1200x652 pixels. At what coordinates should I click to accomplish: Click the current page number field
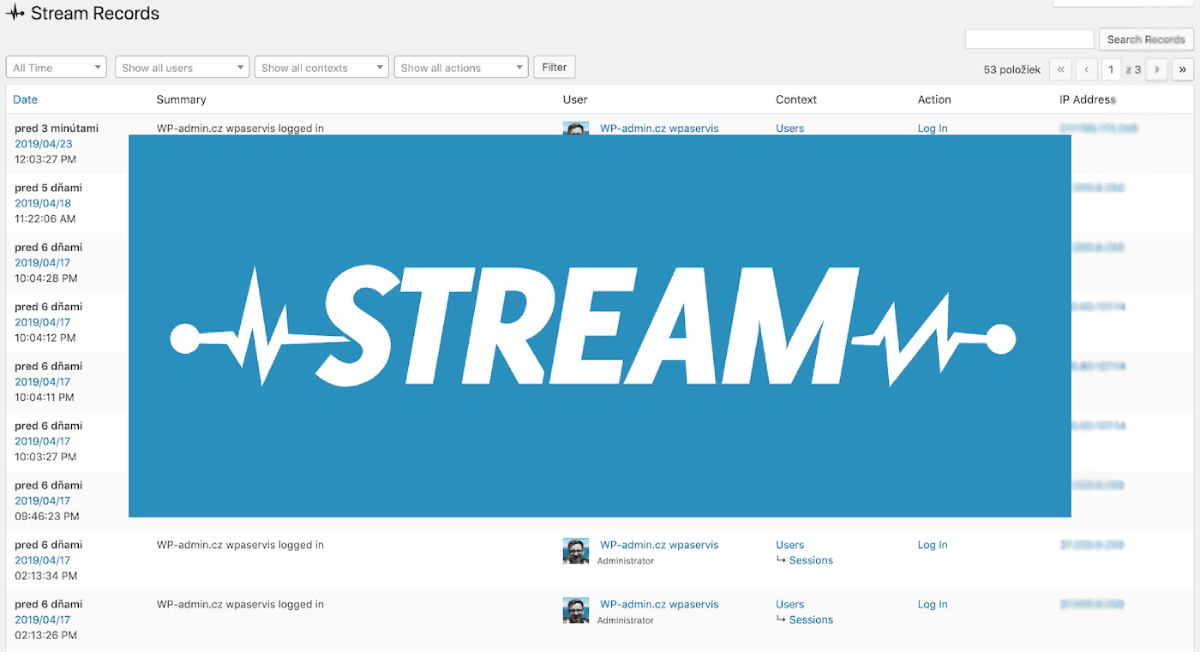click(1111, 69)
